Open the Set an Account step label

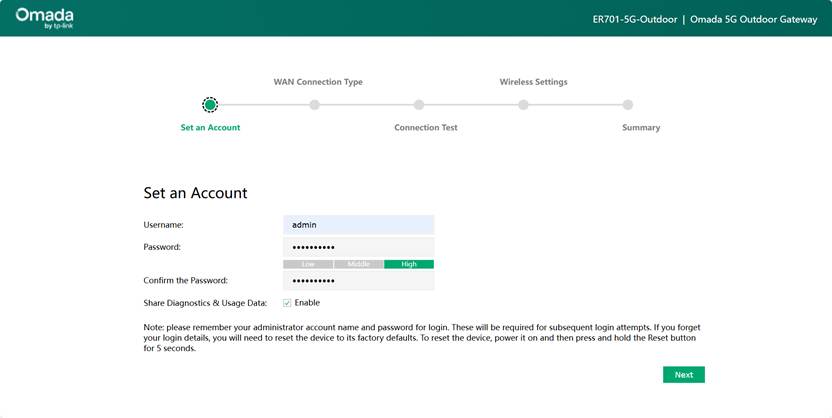click(210, 128)
